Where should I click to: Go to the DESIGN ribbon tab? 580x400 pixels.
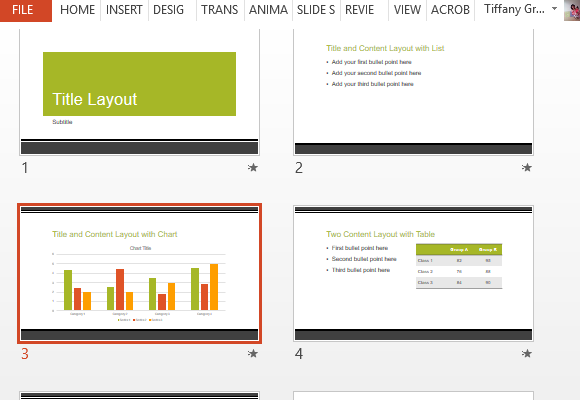[168, 10]
